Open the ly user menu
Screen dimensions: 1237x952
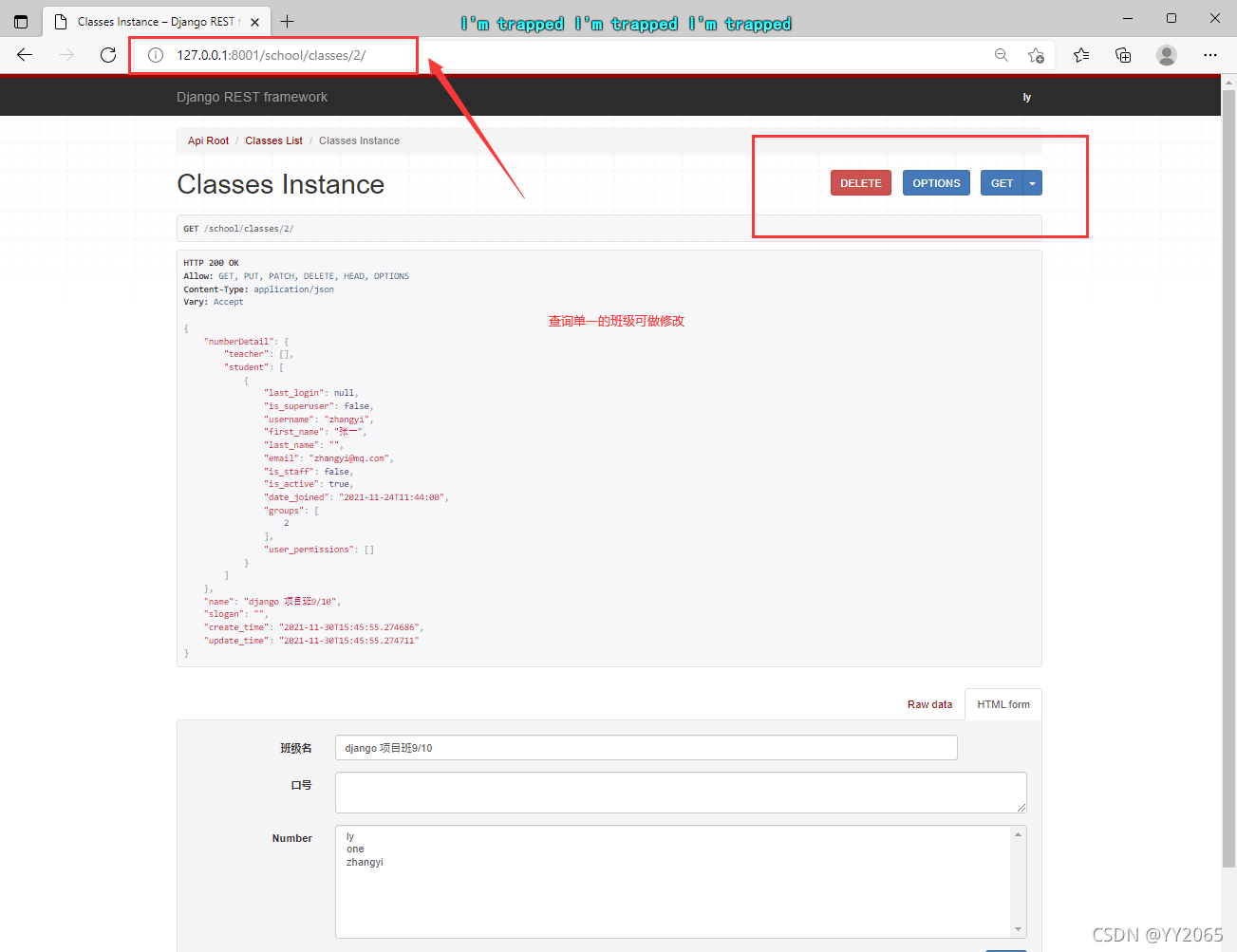[x=1026, y=97]
